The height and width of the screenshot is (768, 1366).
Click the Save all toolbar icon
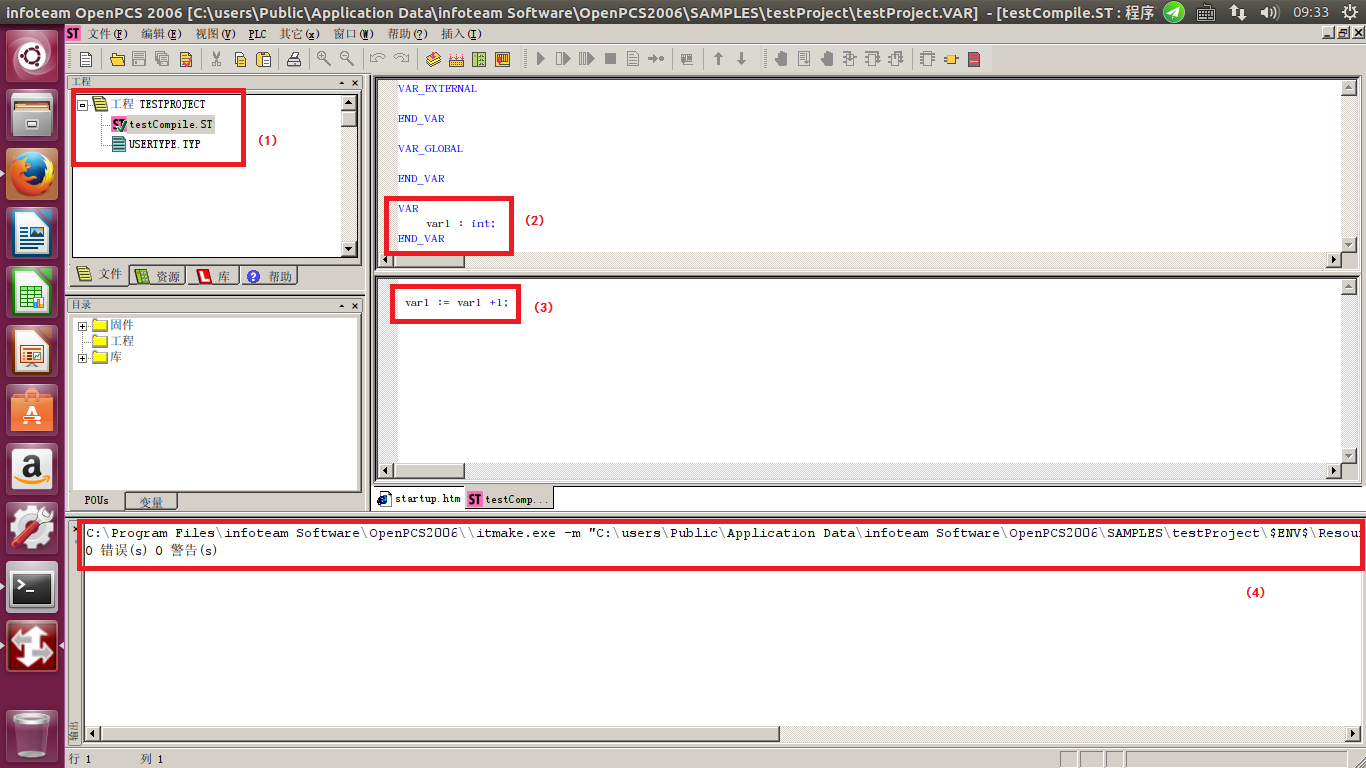[161, 59]
